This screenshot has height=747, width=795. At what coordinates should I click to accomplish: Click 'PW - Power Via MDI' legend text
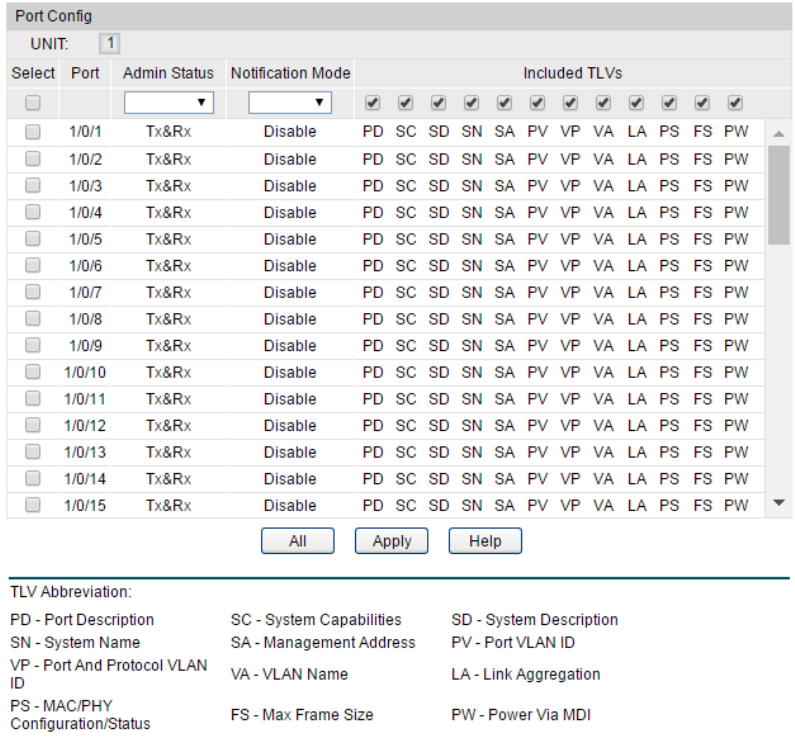click(521, 715)
